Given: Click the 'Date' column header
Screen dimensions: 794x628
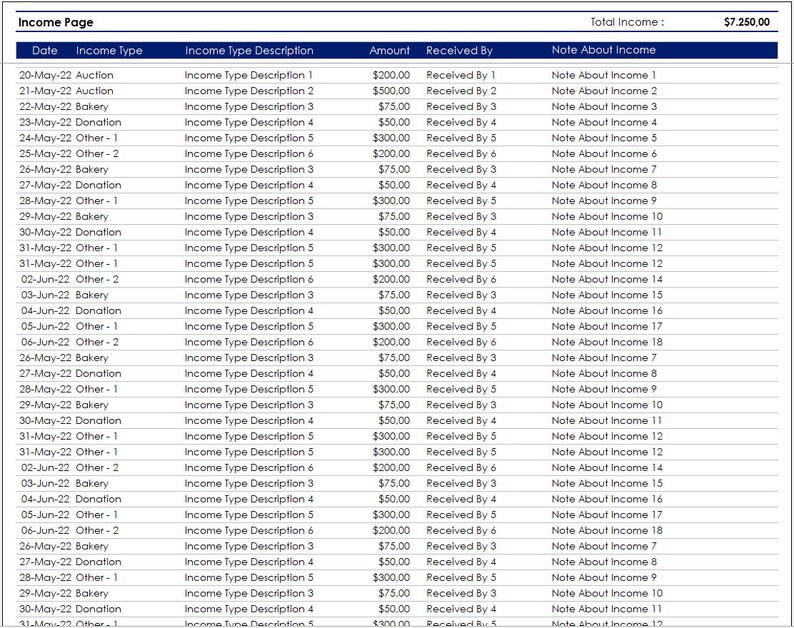Looking at the screenshot, I should click(45, 51).
